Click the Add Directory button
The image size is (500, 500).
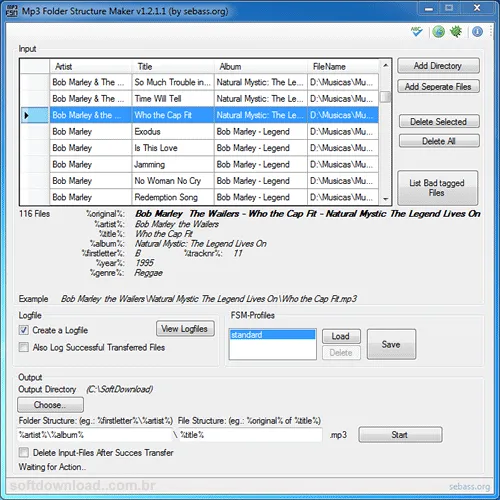438,66
